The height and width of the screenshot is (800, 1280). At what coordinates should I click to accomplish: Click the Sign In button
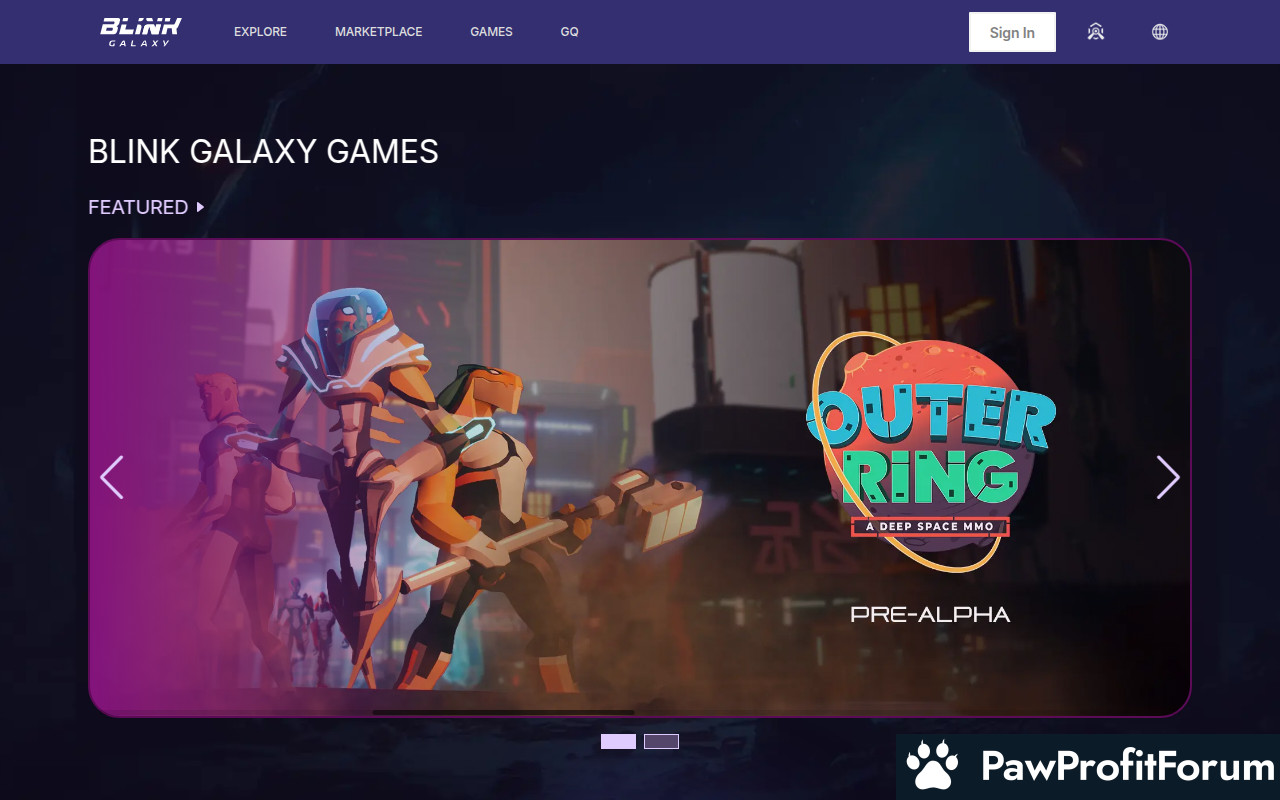1012,32
